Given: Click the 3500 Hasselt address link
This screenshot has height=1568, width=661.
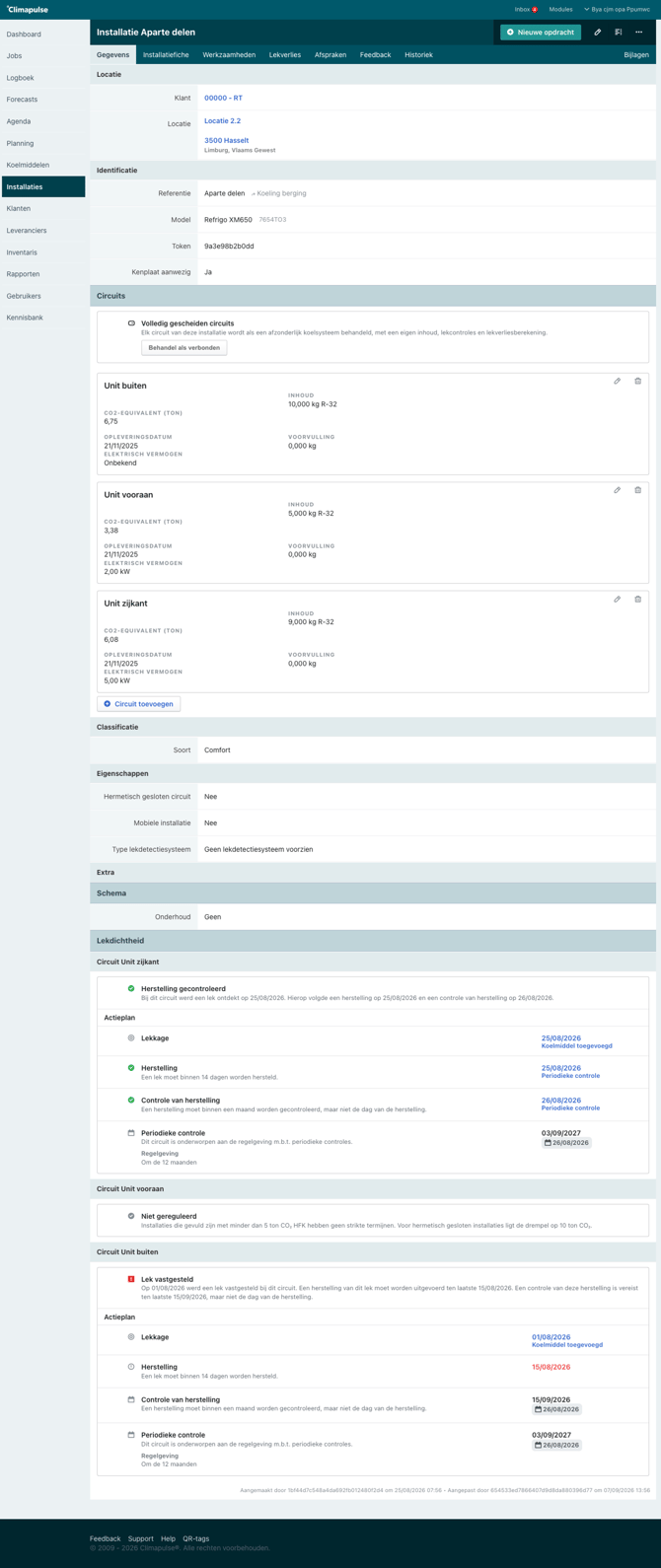Looking at the screenshot, I should (226, 140).
